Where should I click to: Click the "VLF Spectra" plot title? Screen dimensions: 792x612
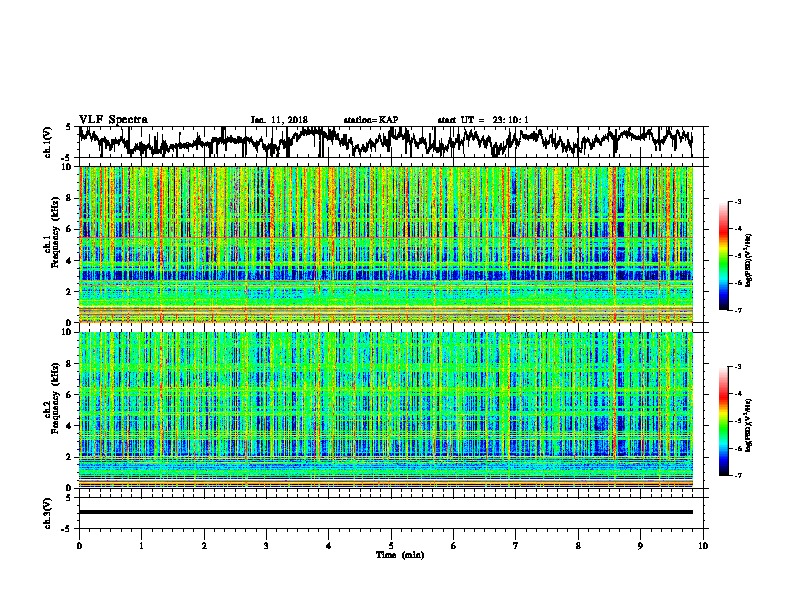pos(113,119)
